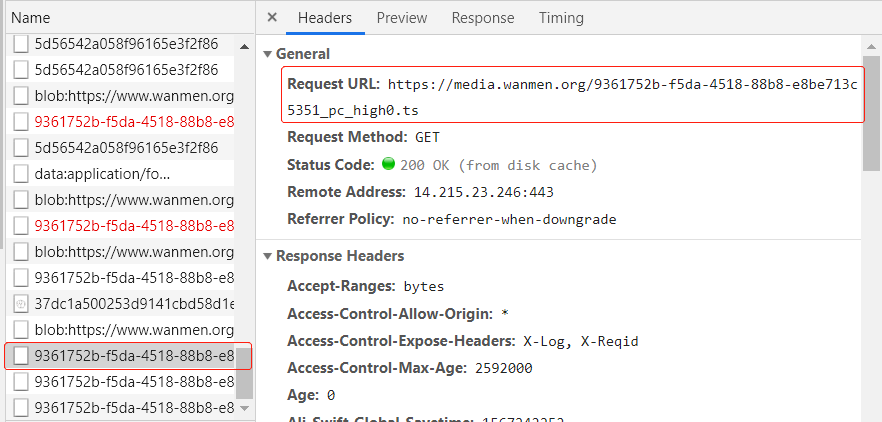Select the highlighted 9361752b request row

click(134, 356)
